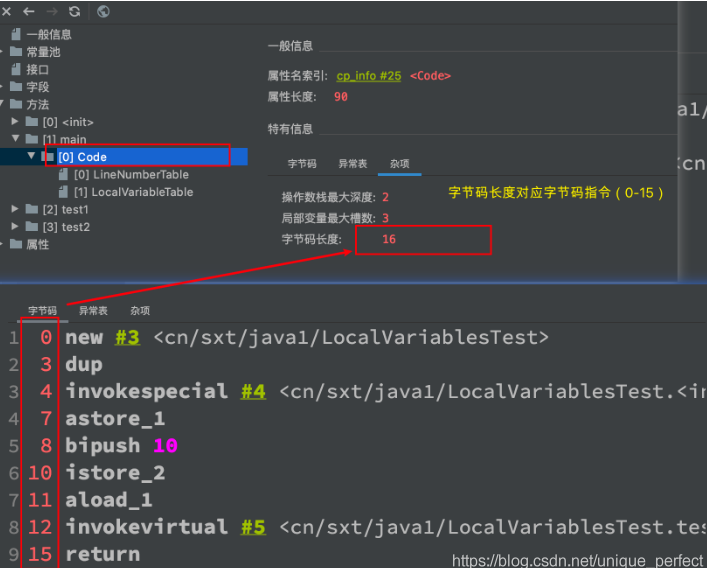Go back with left arrow icon
Viewport: 707px width, 568px height.
click(x=29, y=12)
